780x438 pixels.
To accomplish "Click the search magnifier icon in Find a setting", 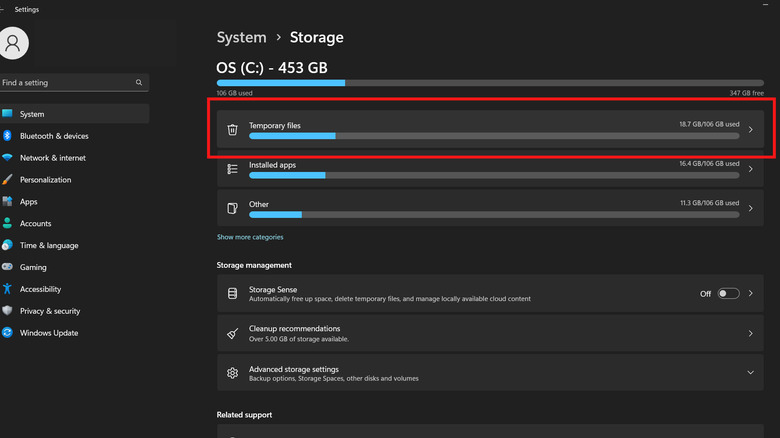I will coord(139,83).
